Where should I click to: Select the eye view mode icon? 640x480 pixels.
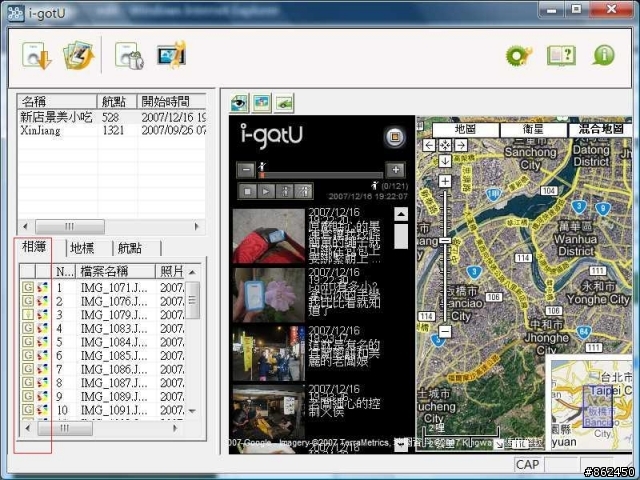[x=239, y=103]
